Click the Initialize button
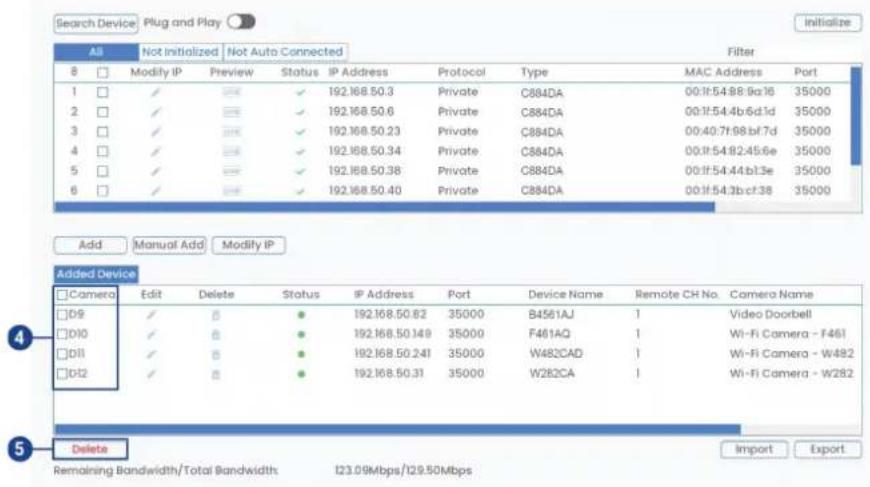Screen dimensions: 870x487 click(x=828, y=23)
